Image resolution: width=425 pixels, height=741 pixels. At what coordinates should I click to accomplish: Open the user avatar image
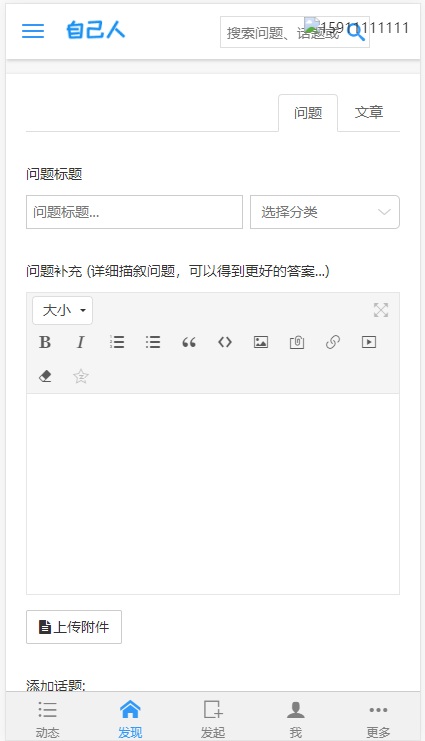pyautogui.click(x=312, y=25)
